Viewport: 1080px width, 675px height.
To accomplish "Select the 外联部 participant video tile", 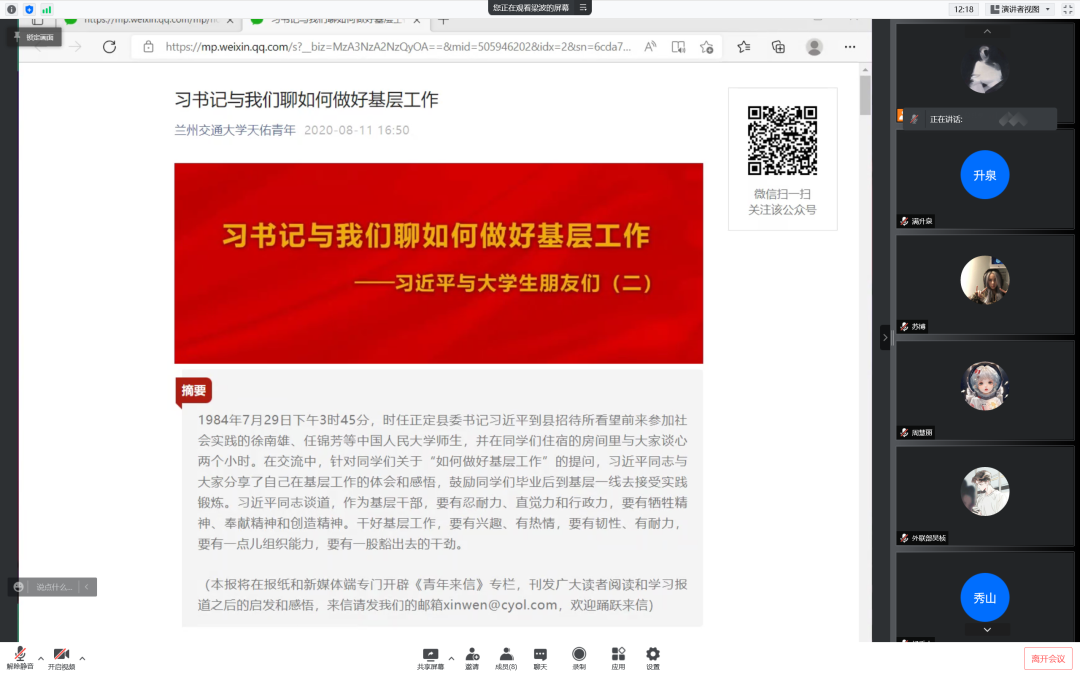I will tap(985, 496).
